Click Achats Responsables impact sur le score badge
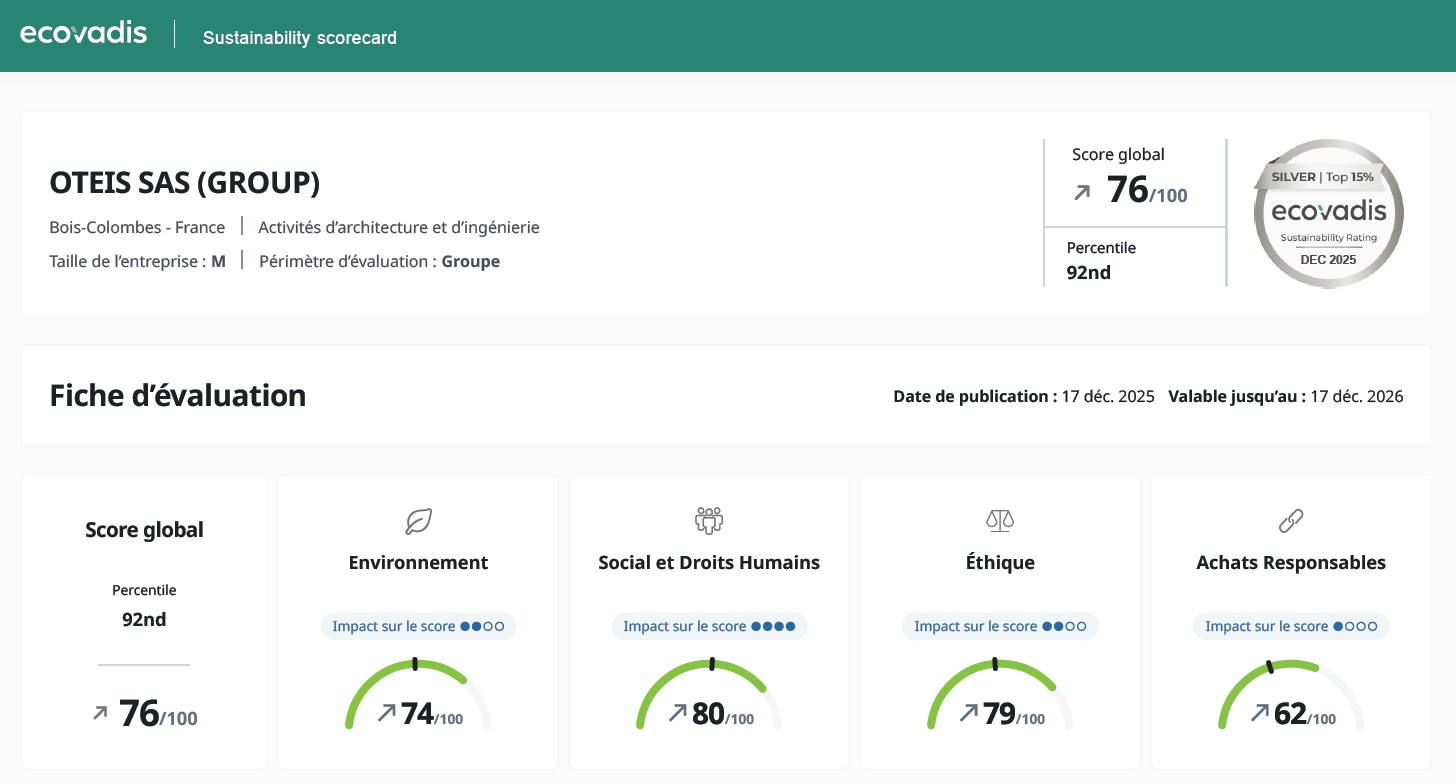 pyautogui.click(x=1290, y=626)
